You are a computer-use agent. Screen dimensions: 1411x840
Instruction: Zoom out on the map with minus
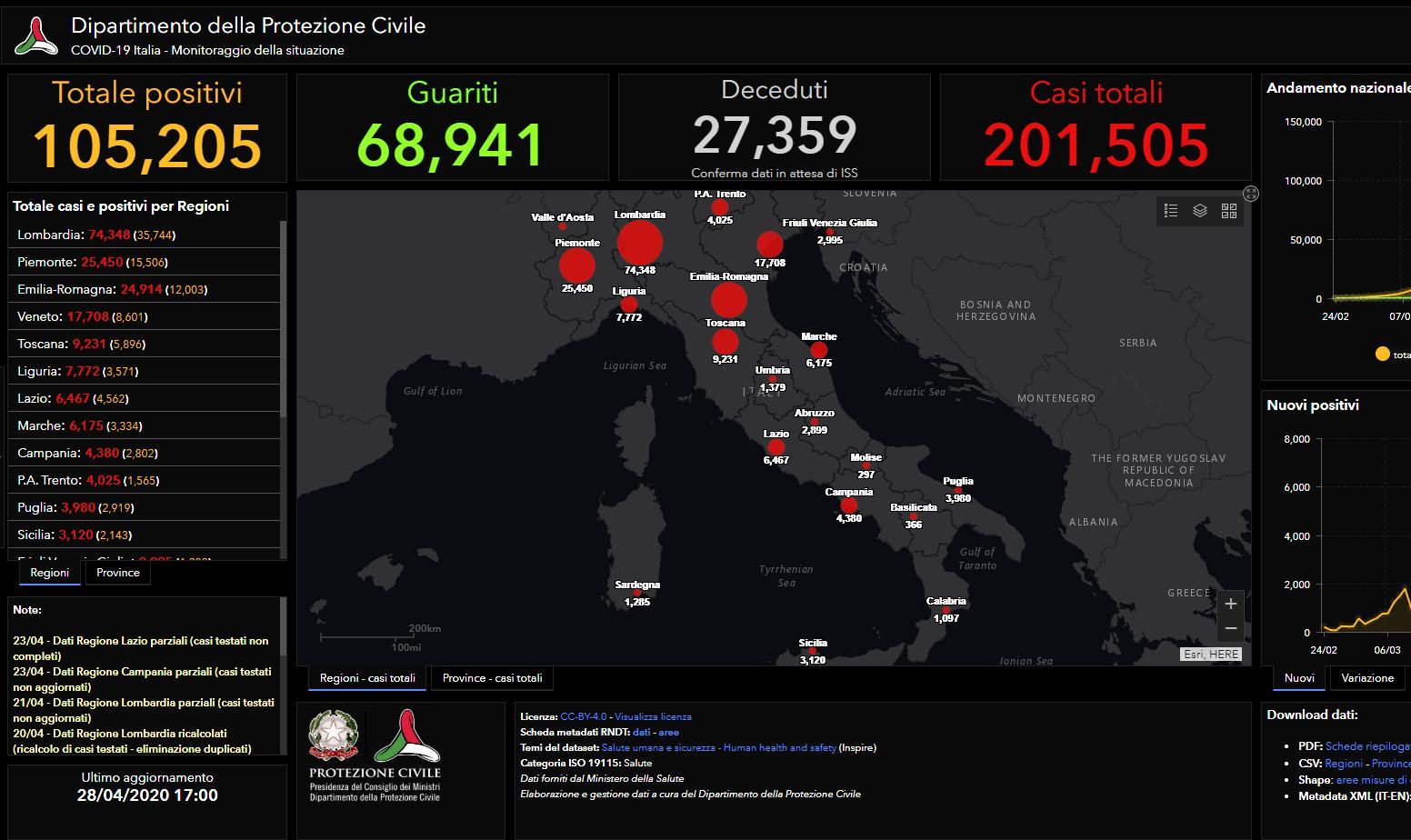1230,628
